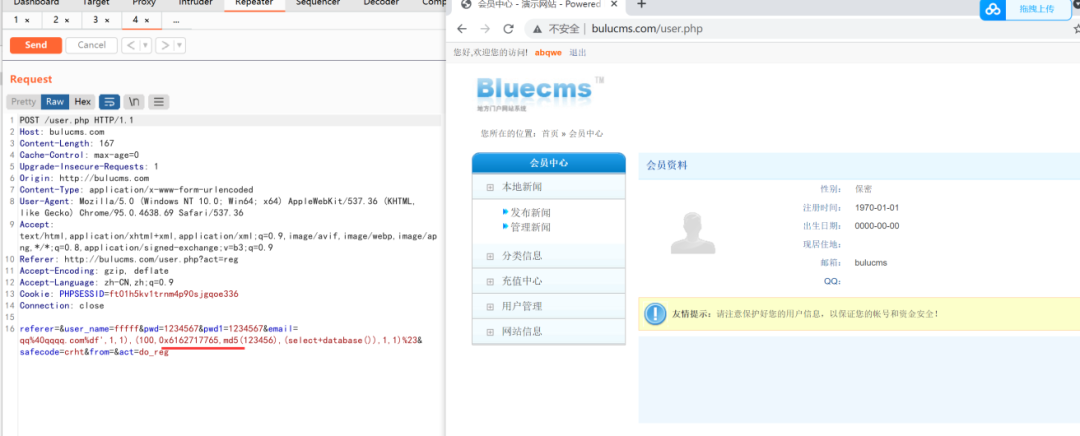
Task: Switch request view to Pretty
Action: [x=23, y=102]
